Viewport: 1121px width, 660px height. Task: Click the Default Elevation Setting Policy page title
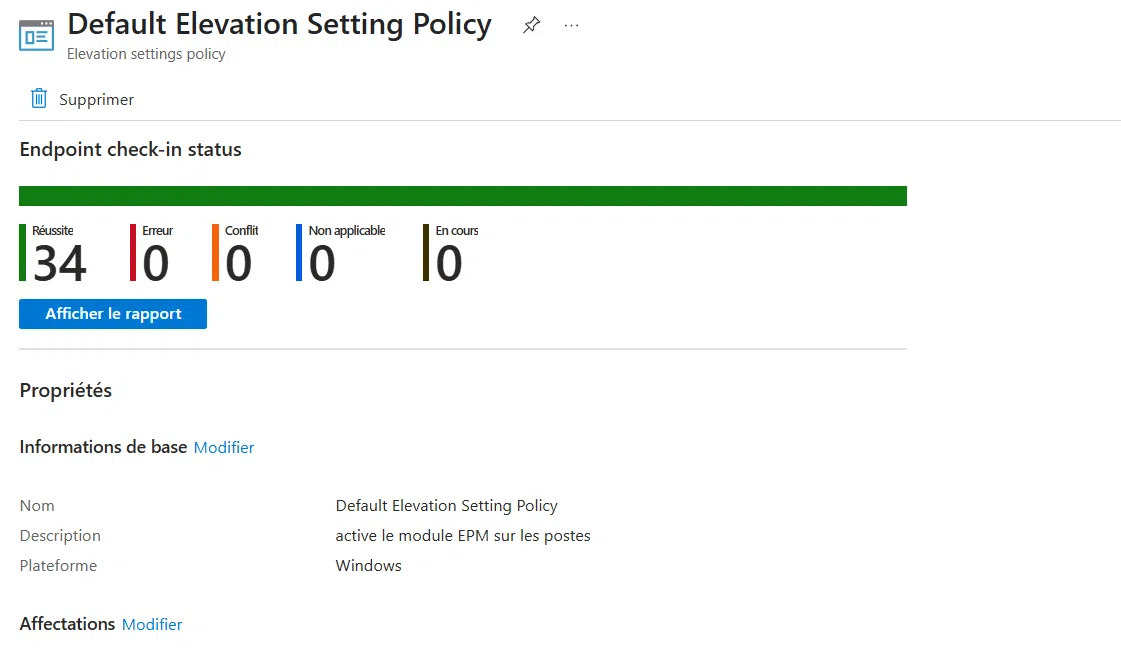click(279, 24)
